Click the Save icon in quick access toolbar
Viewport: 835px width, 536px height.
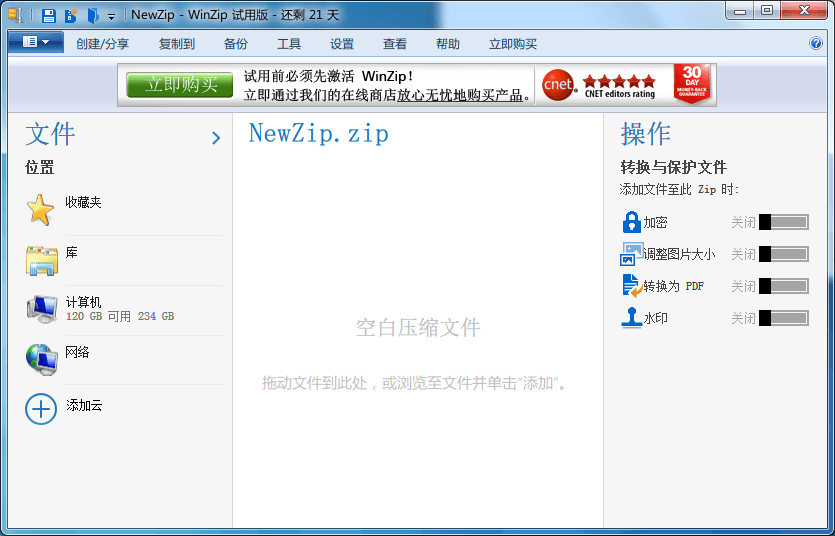[48, 15]
